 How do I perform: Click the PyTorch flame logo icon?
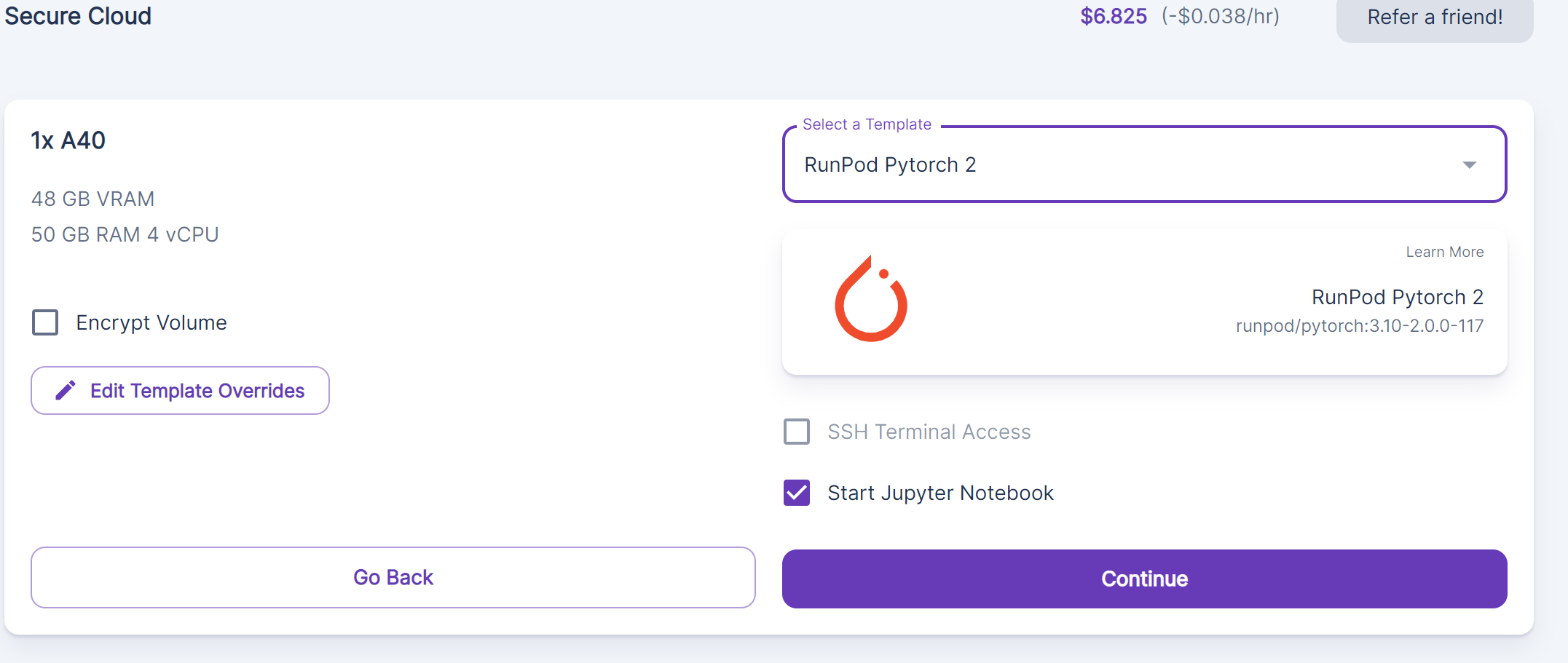tap(871, 299)
